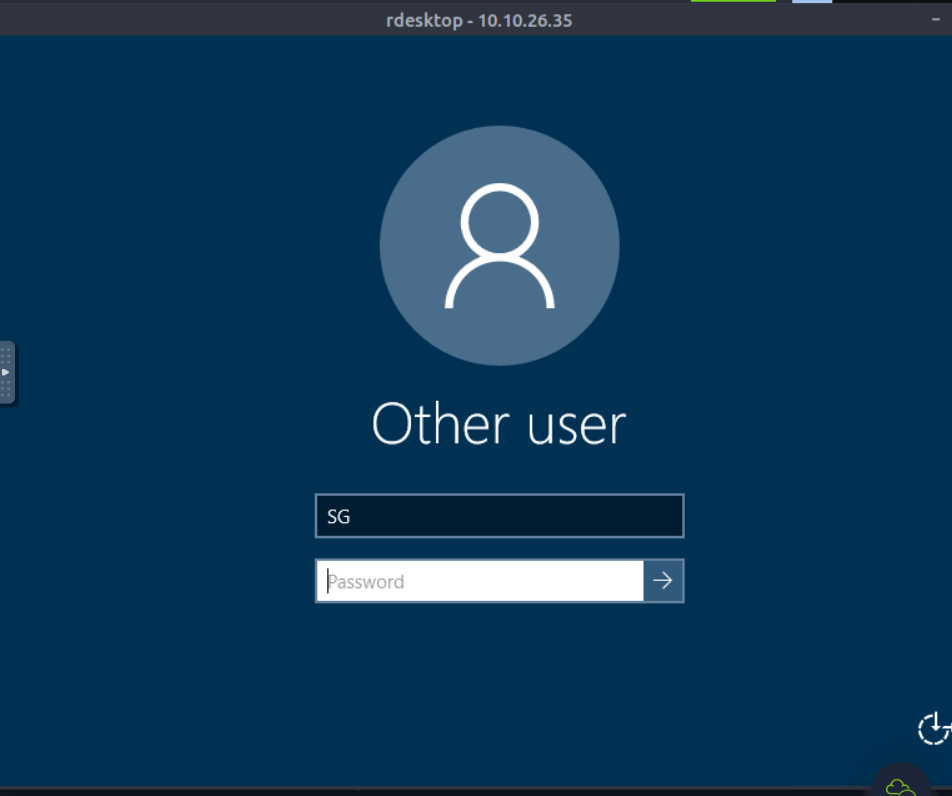Click the Other user label
952x796 pixels.
tap(499, 424)
